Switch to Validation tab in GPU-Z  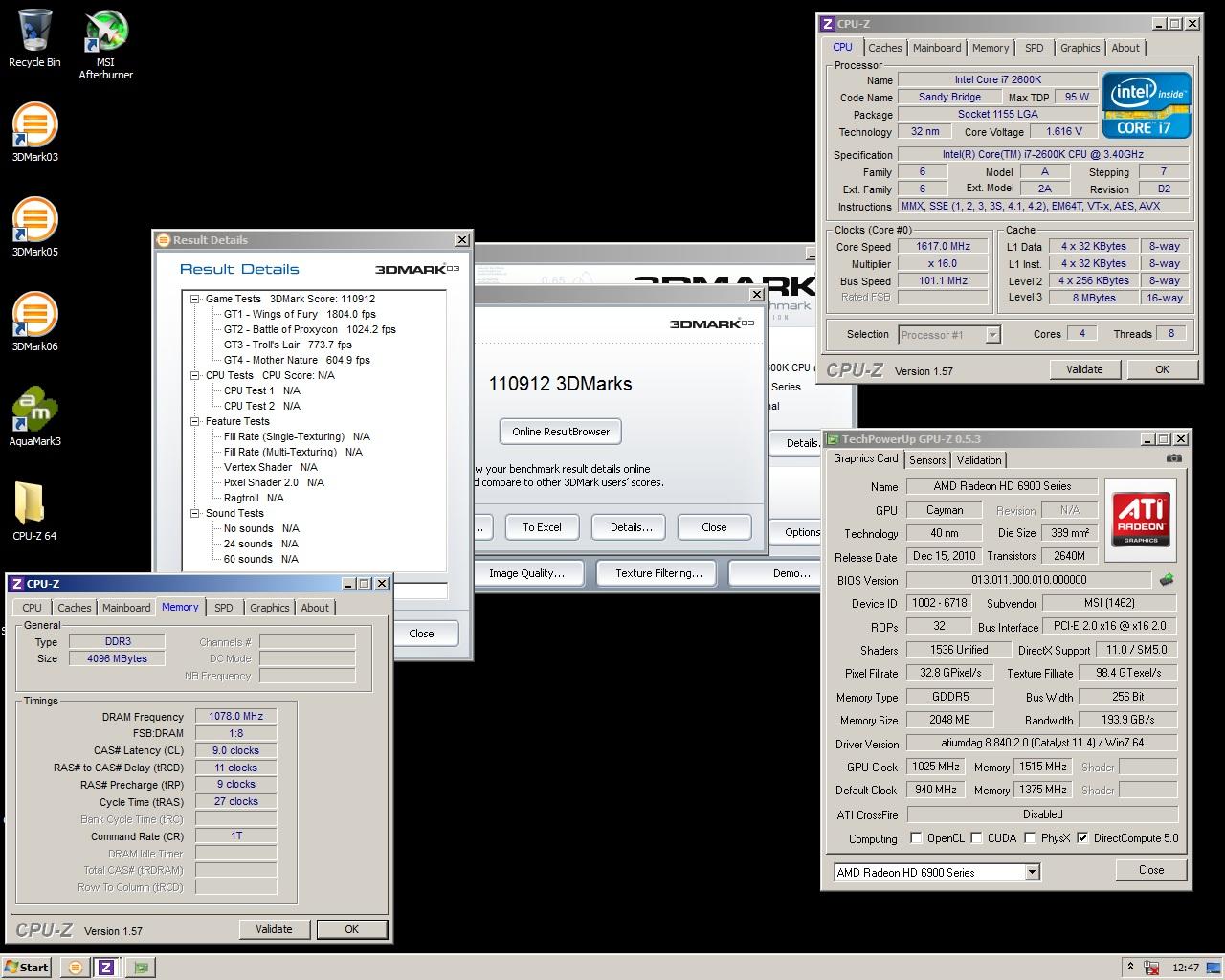979,459
